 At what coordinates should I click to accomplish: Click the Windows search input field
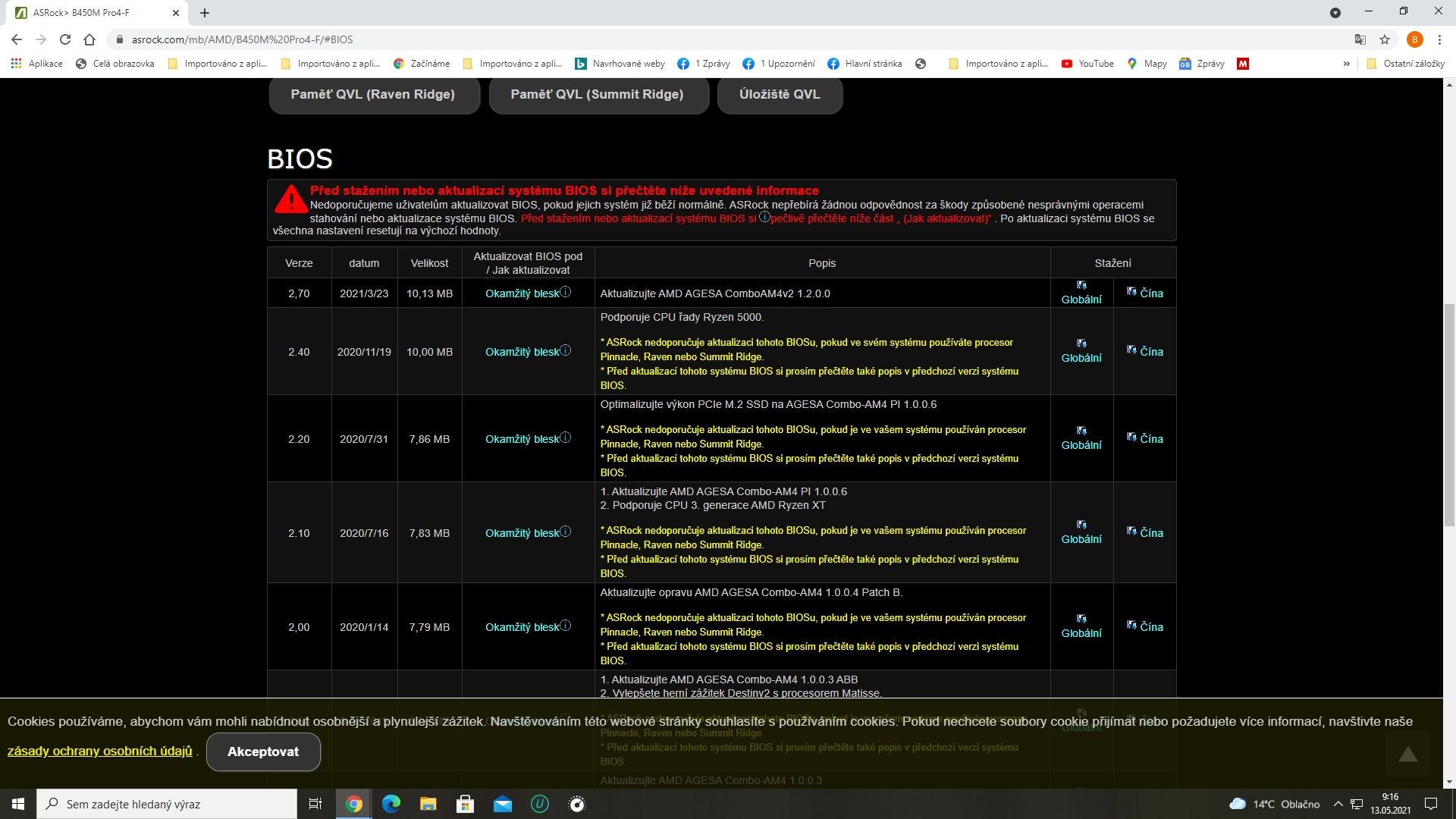coord(167,804)
